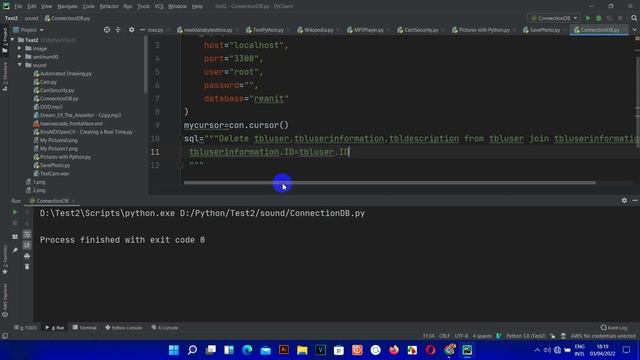Open the Terminal tool window
The width and height of the screenshot is (640, 360).
[x=84, y=327]
